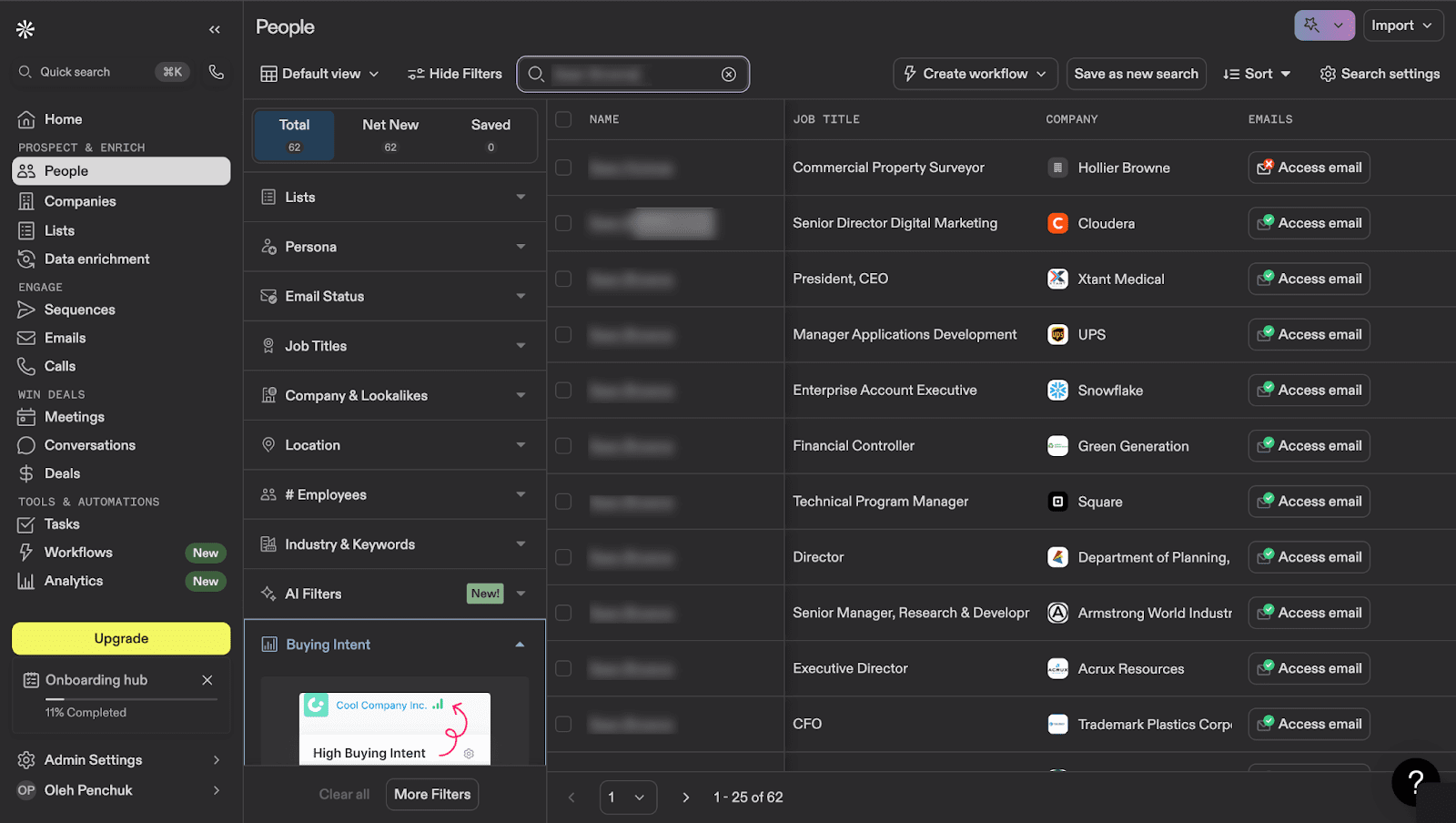1456x823 pixels.
Task: Clear the search field with X icon
Action: click(x=729, y=75)
